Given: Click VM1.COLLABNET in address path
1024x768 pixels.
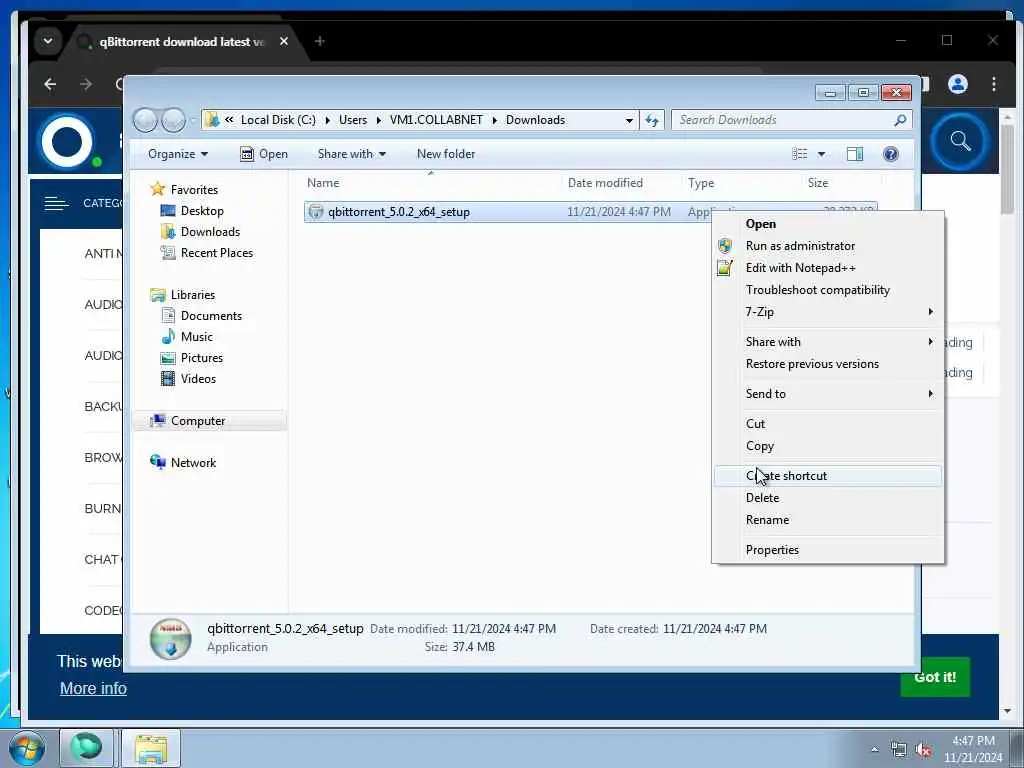Looking at the screenshot, I should [x=436, y=120].
